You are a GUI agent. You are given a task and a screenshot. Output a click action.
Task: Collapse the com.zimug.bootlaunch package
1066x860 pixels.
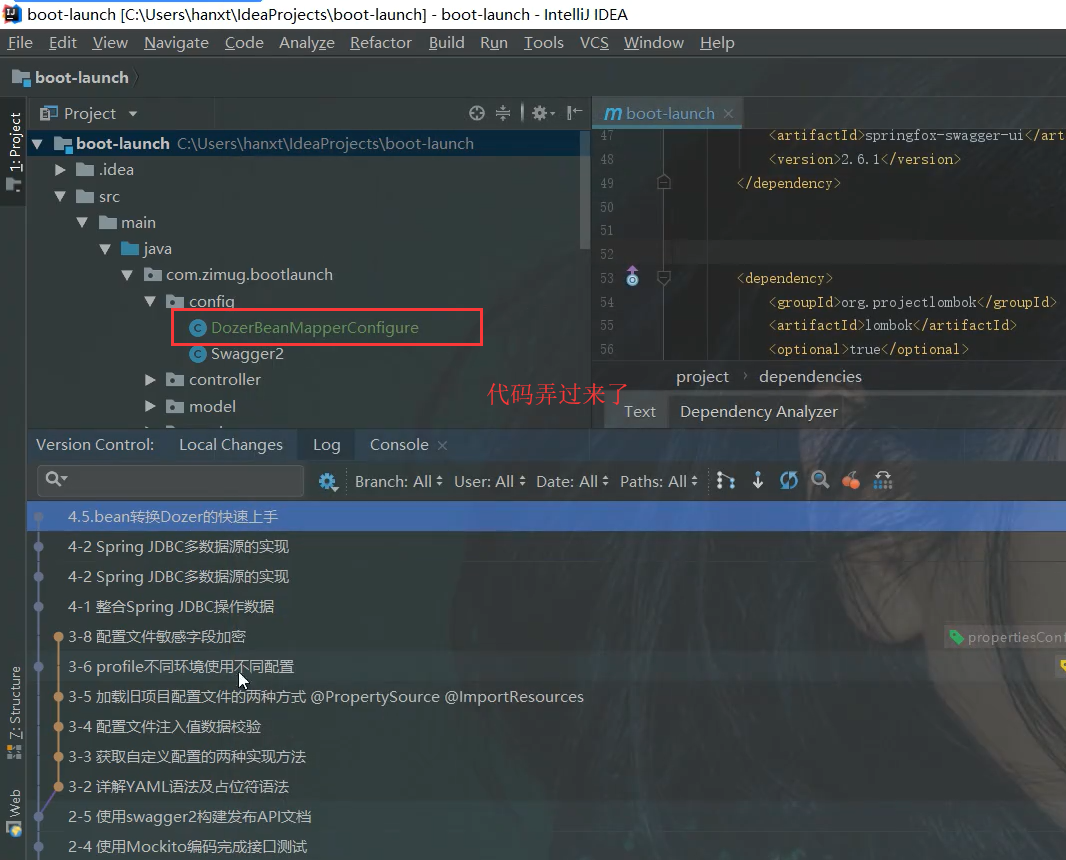(x=127, y=275)
